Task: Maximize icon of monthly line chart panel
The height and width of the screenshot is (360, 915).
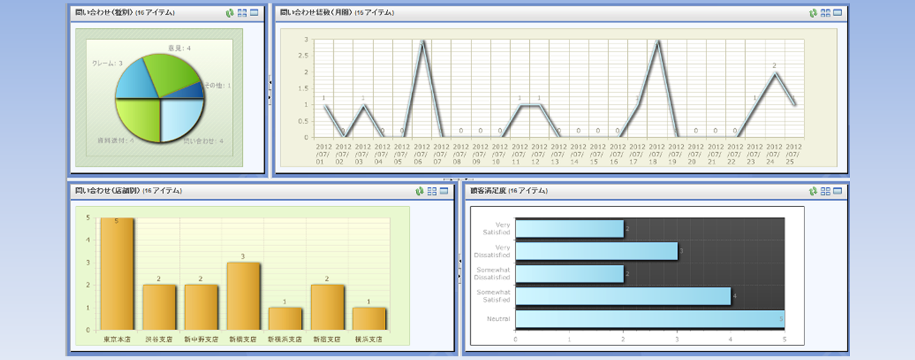Action: click(837, 13)
